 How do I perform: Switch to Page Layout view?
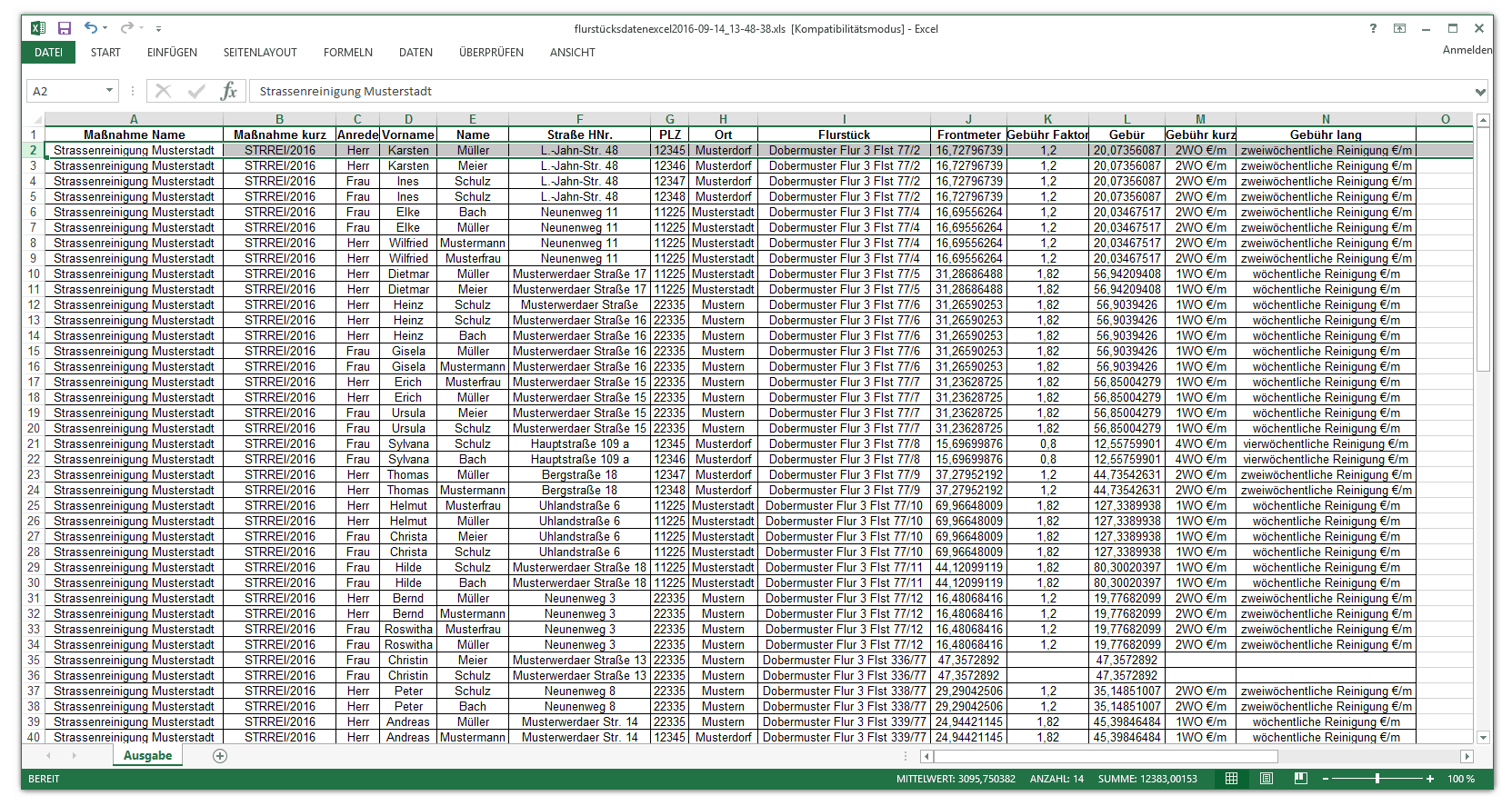point(1267,779)
